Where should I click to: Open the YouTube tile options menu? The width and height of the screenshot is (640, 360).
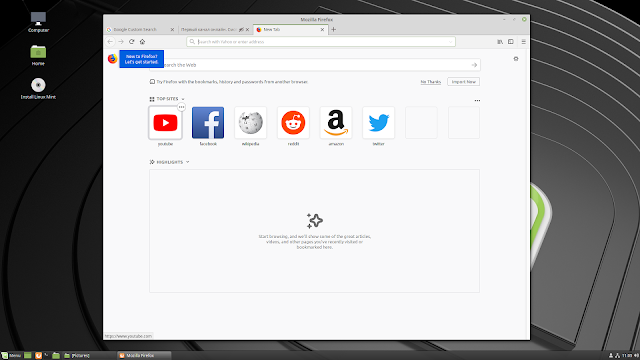click(181, 107)
